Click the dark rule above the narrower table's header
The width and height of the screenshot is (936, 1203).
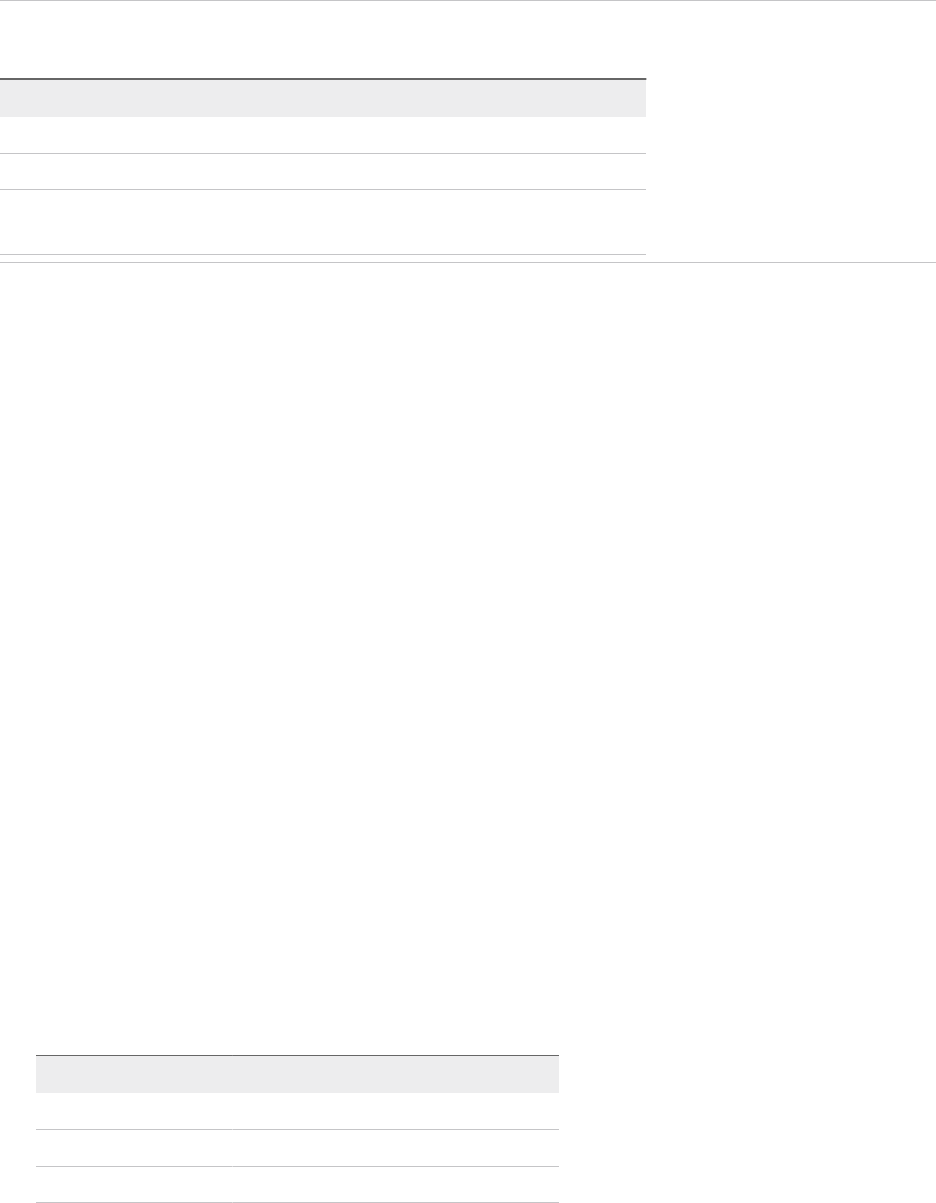[297, 1056]
